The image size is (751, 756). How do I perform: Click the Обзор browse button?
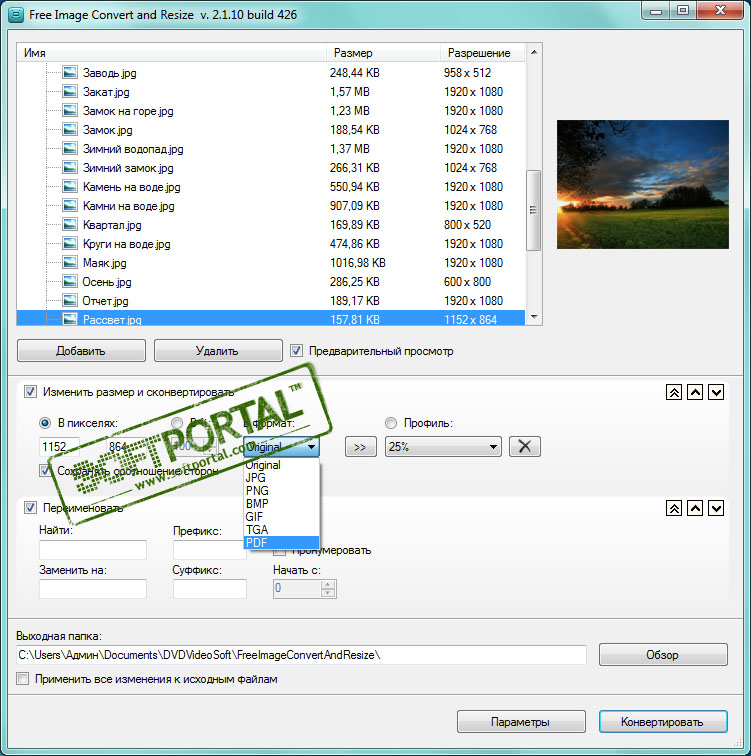663,655
